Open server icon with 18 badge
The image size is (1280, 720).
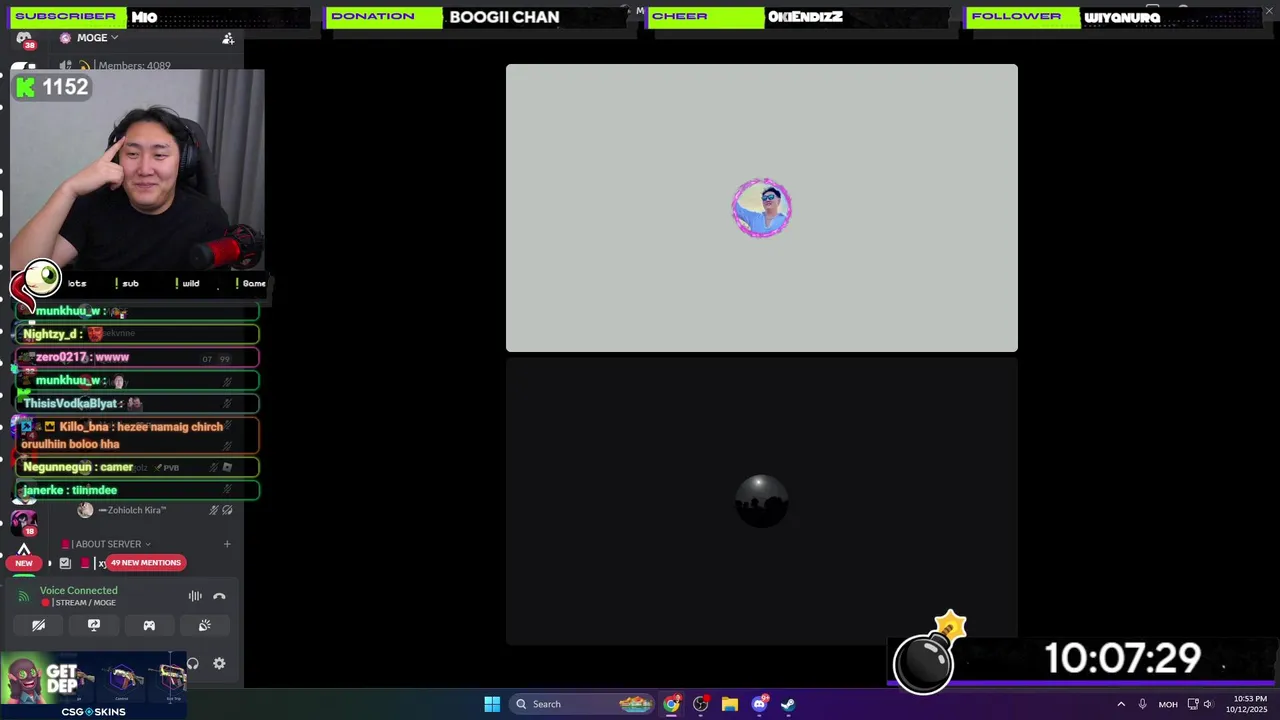coord(24,522)
